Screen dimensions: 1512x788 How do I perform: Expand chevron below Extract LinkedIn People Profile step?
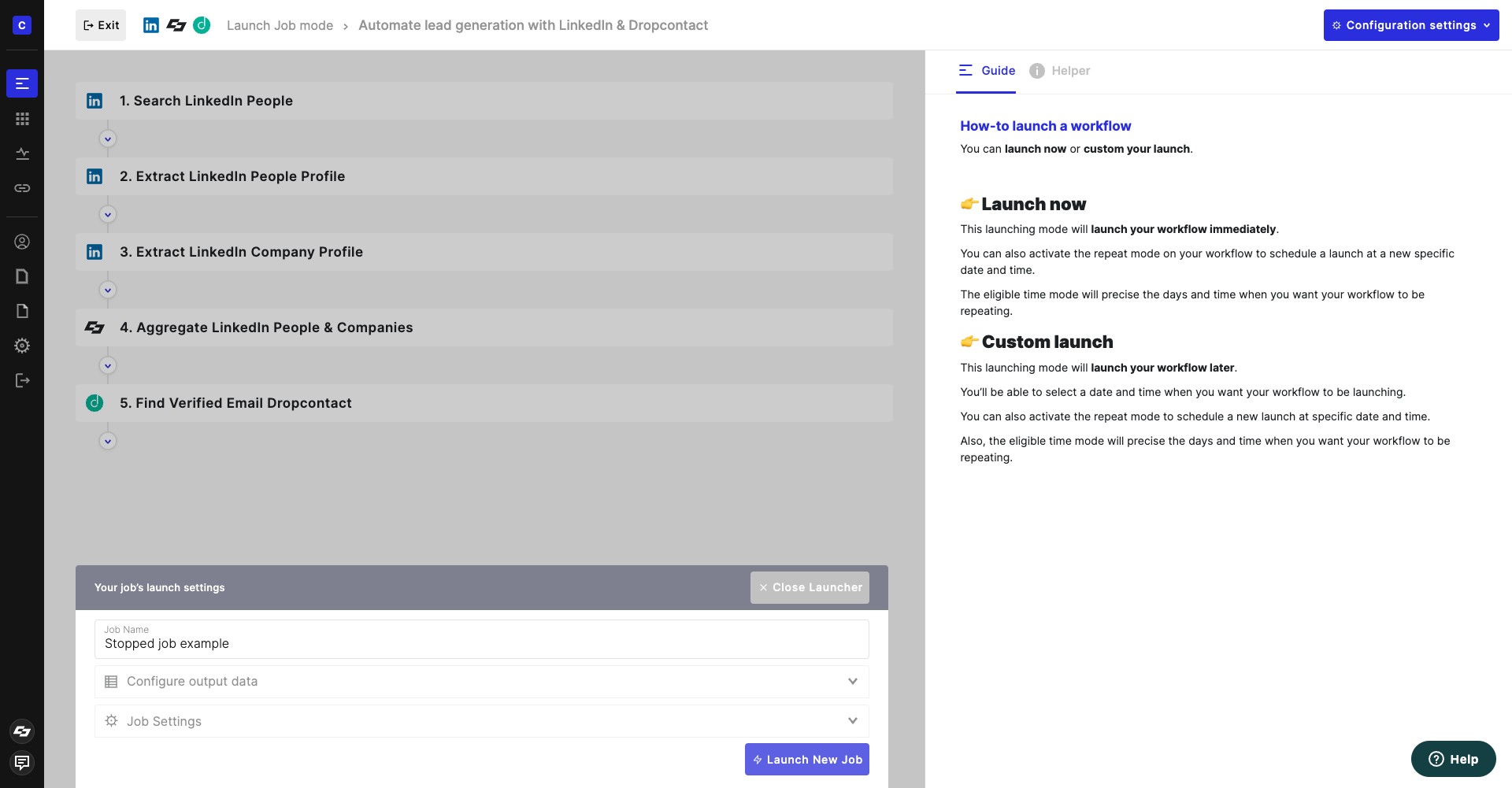pos(108,215)
